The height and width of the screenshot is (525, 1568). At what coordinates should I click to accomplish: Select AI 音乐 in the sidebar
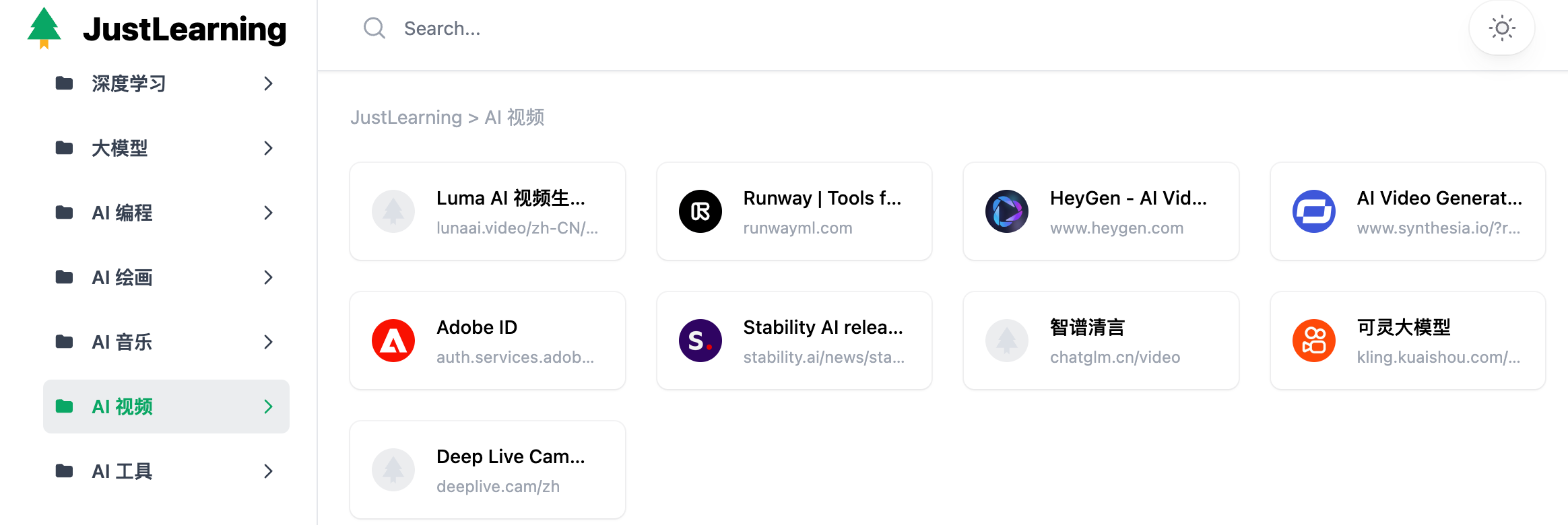pos(123,342)
